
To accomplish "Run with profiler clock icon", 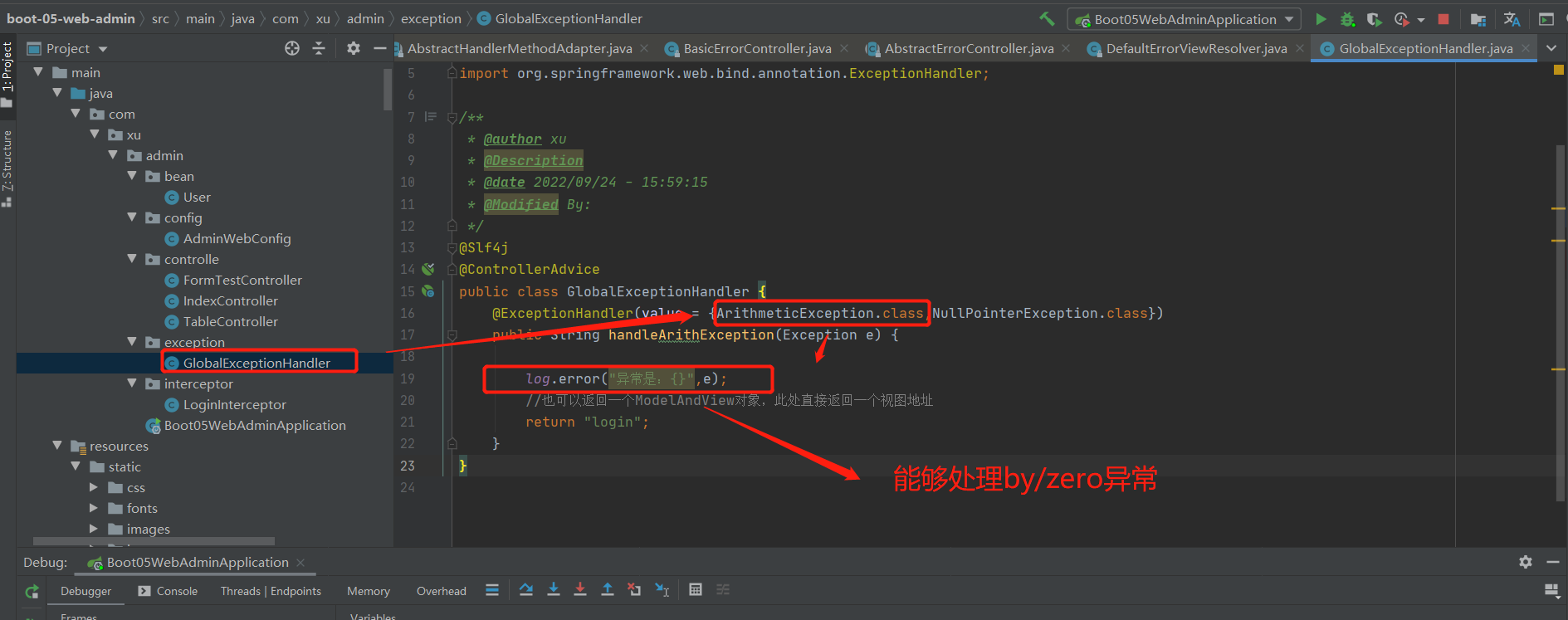I will pos(1401,18).
